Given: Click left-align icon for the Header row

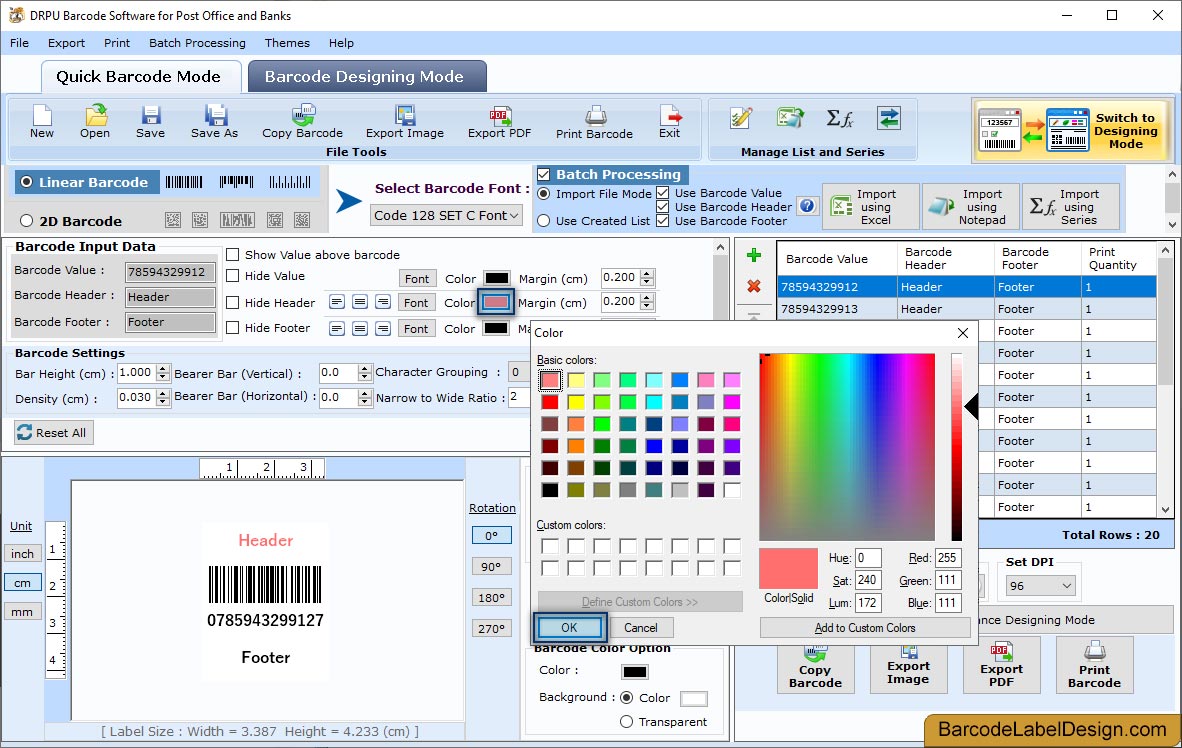Looking at the screenshot, I should pos(337,302).
